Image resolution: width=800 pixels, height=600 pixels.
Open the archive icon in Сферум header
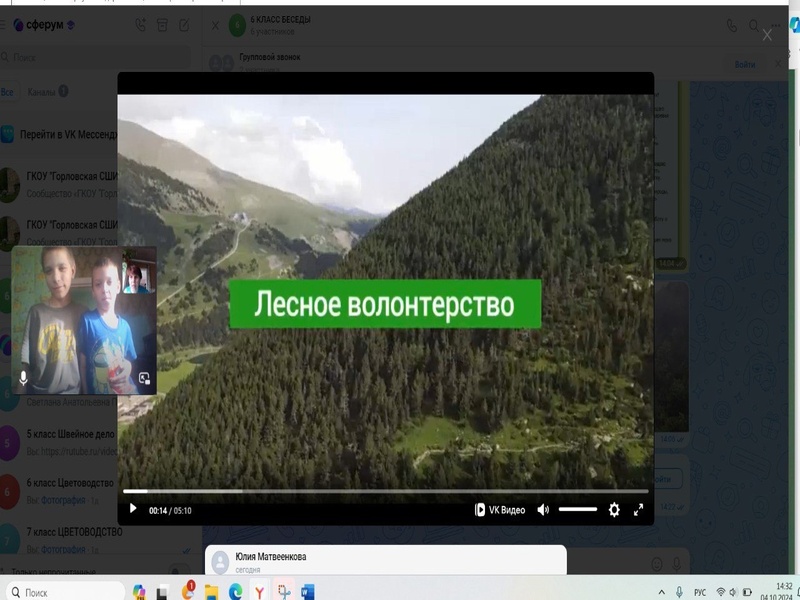(x=162, y=24)
